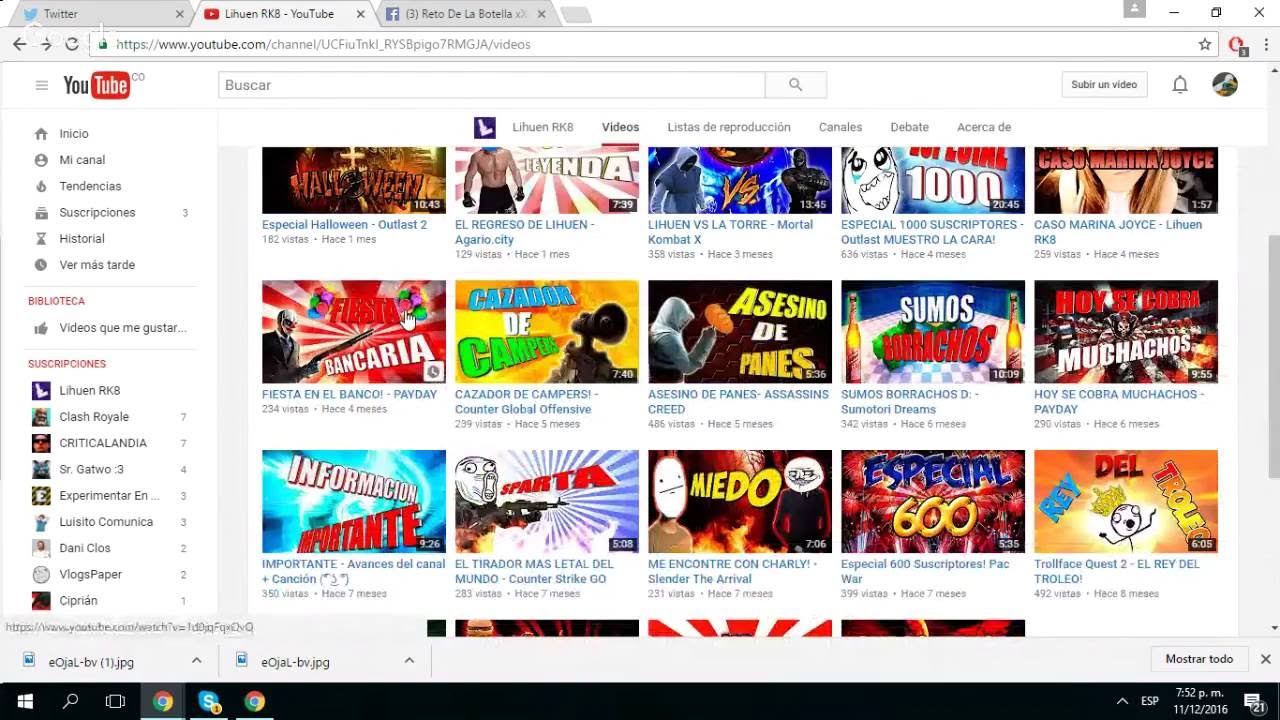Open HOY SE COBRA MUCHACHOS - PAYDAY link

[1119, 402]
